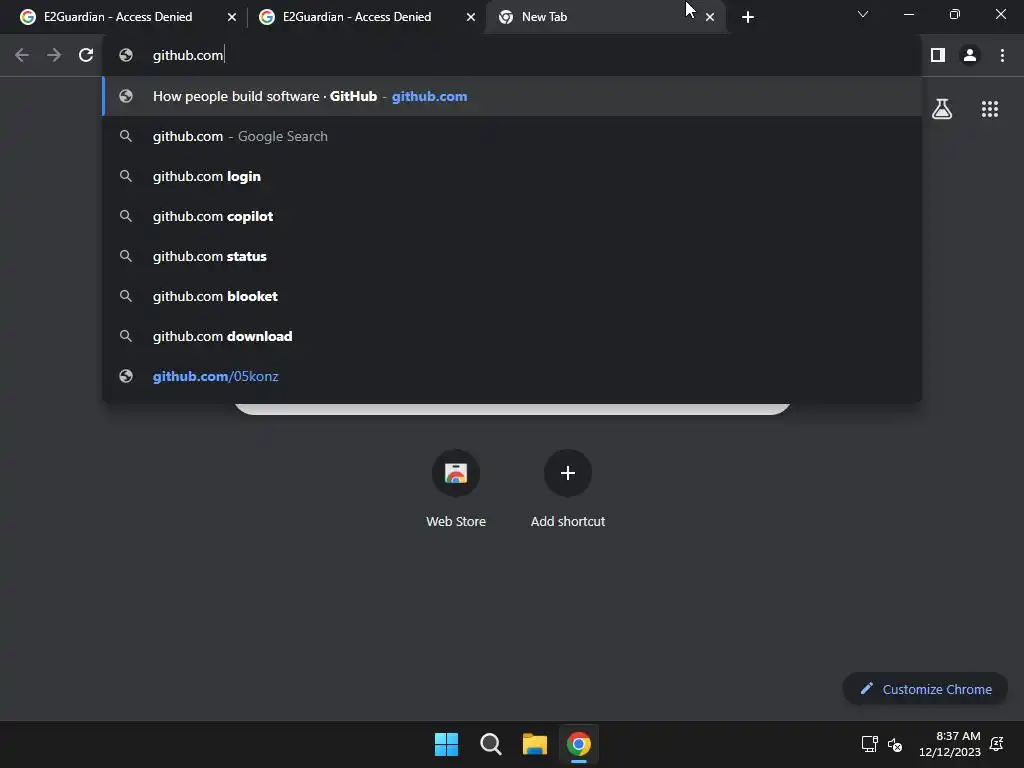Go forward using the forward arrow

[54, 56]
